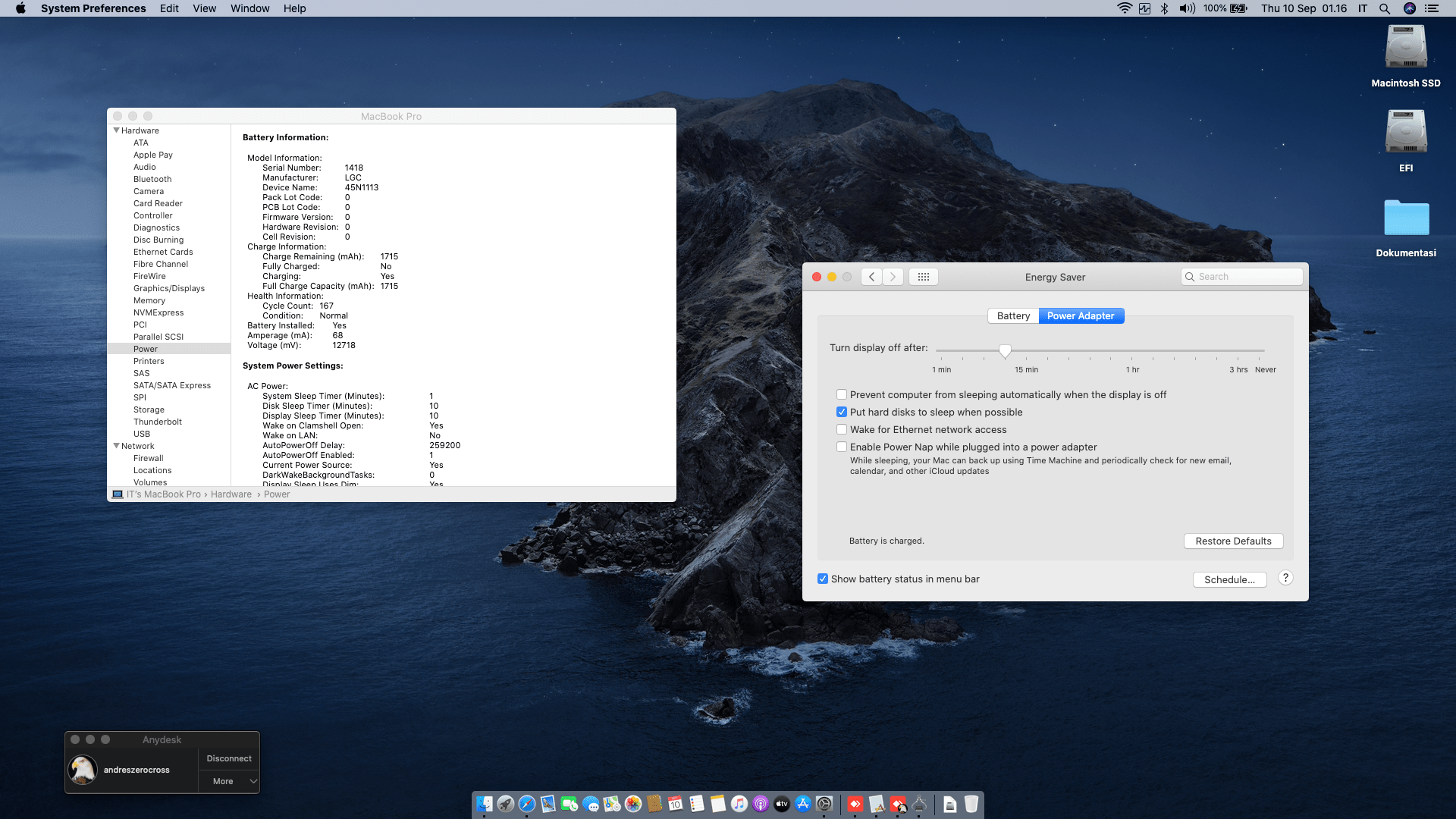
Task: Click the Bluetooth icon in menu bar
Action: (x=1164, y=8)
